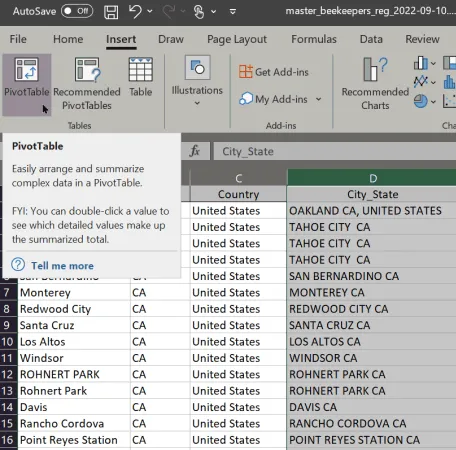Click the PivotTable button

click(x=27, y=84)
